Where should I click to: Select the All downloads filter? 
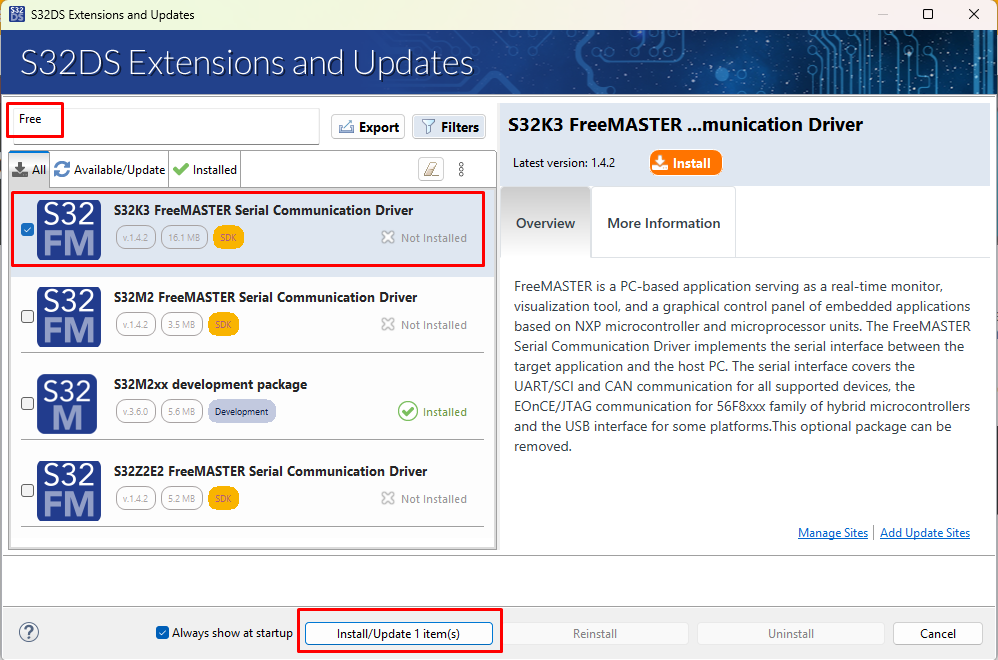[29, 169]
